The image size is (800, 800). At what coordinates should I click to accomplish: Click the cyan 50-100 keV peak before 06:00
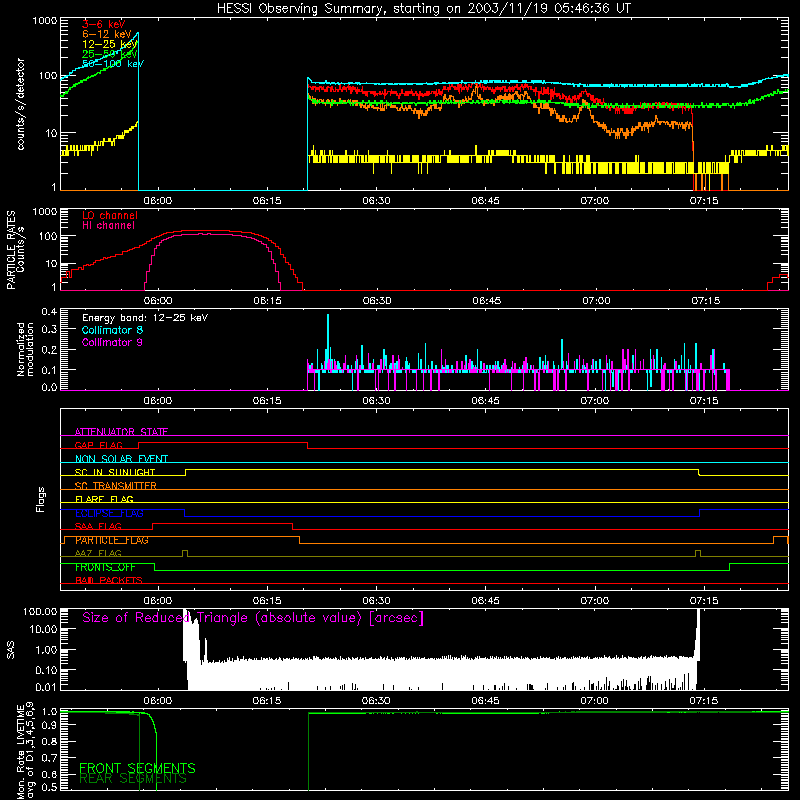click(137, 34)
